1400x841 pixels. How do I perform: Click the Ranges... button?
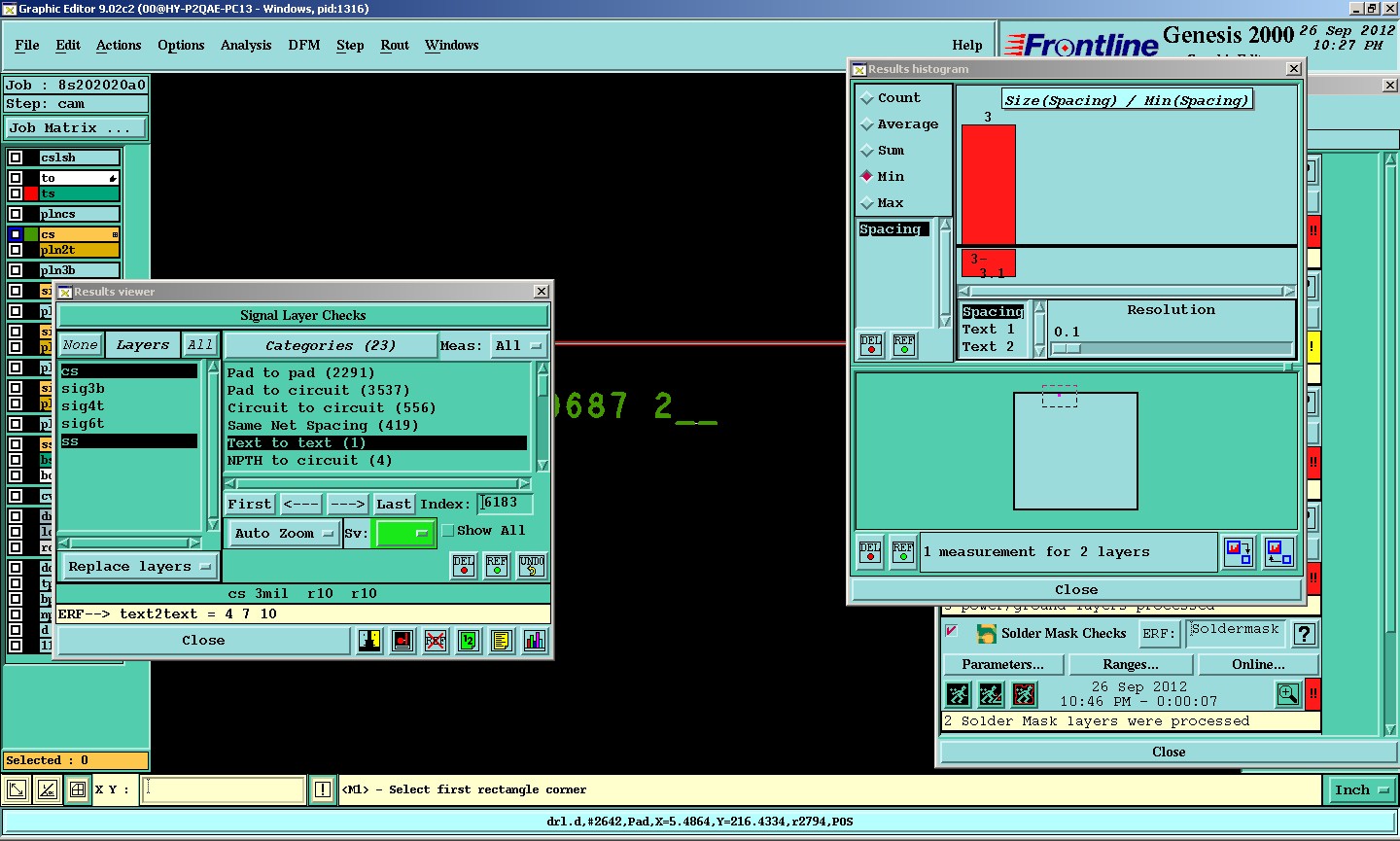coord(1131,665)
